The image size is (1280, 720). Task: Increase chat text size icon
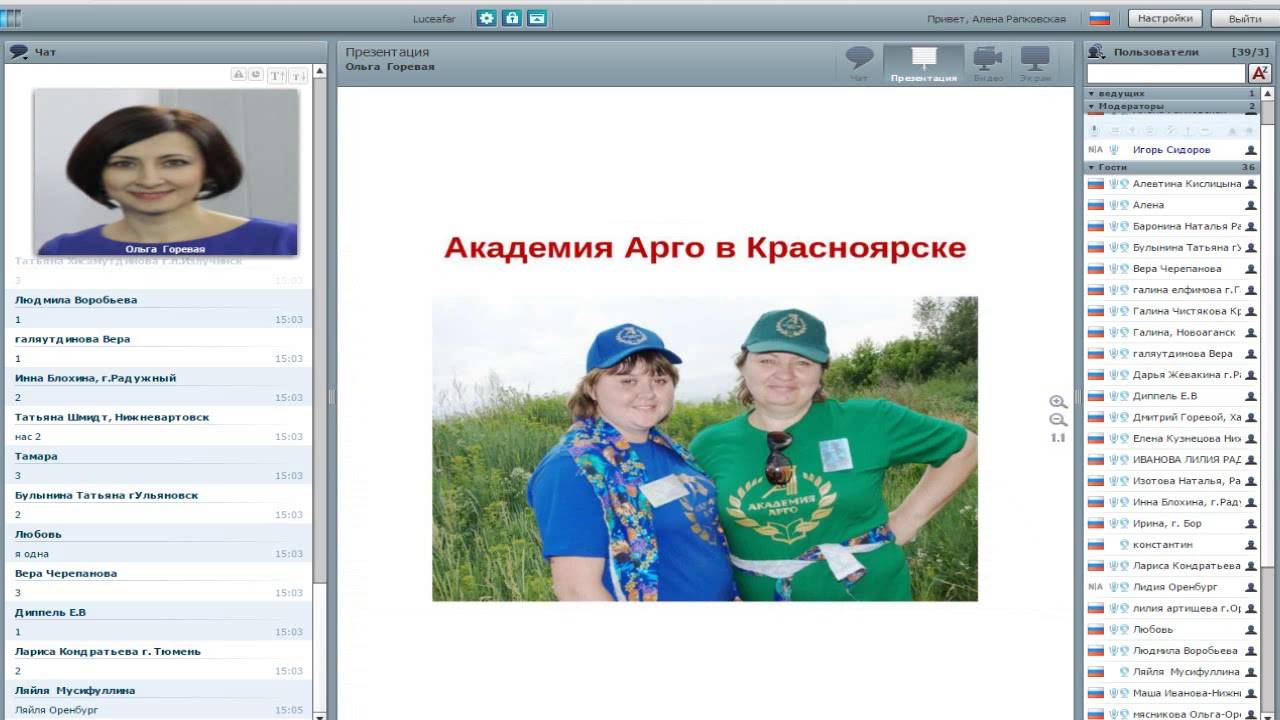click(278, 75)
